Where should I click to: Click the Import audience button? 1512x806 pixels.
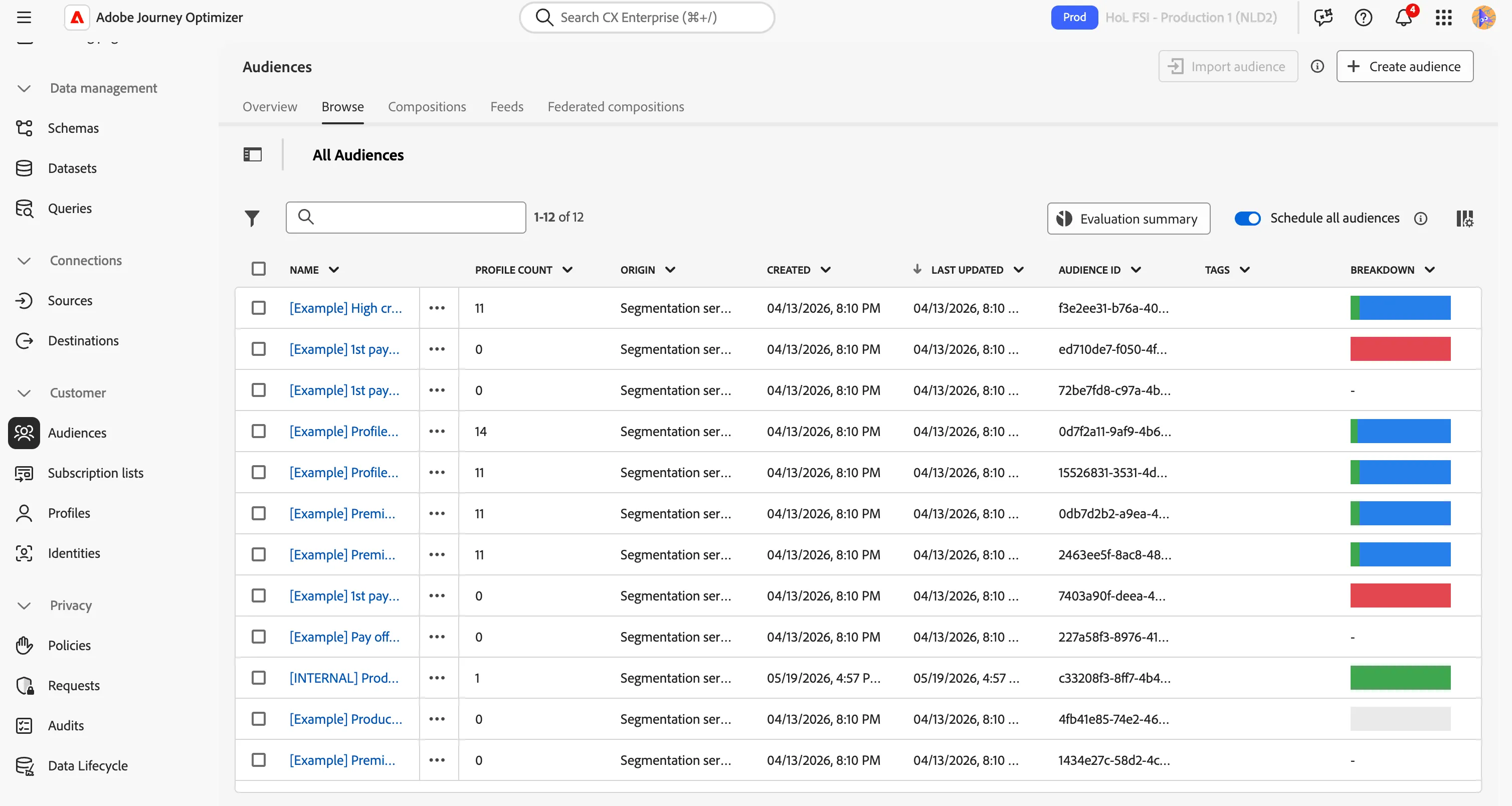coord(1228,66)
